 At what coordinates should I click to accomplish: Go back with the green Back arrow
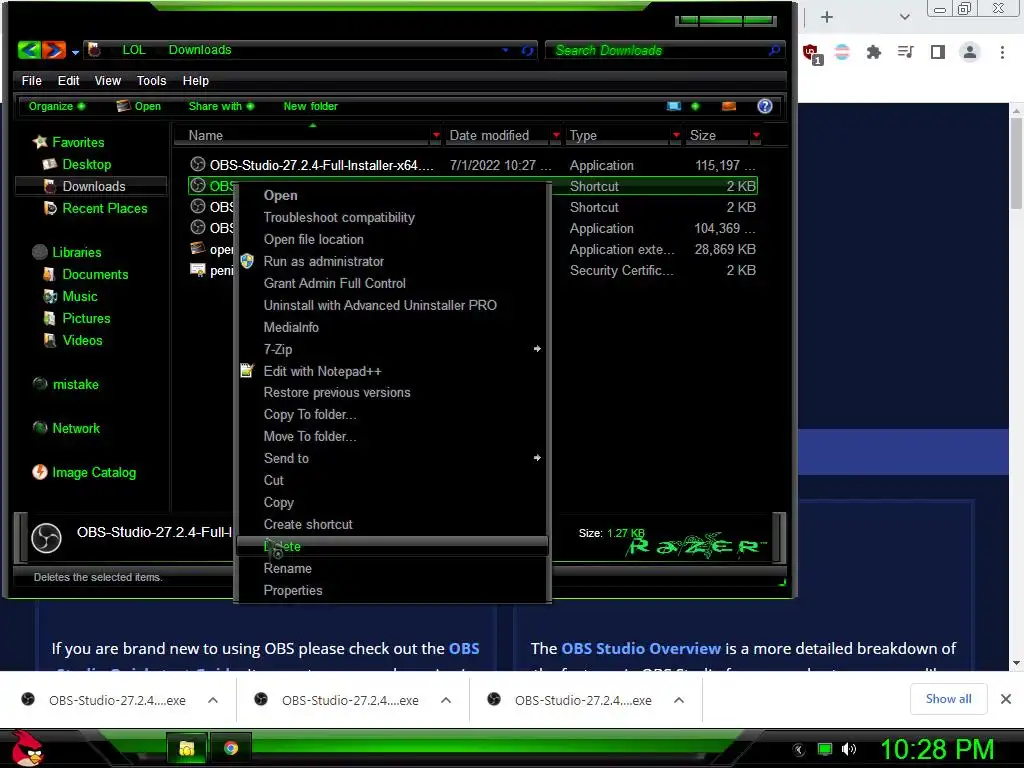click(29, 50)
